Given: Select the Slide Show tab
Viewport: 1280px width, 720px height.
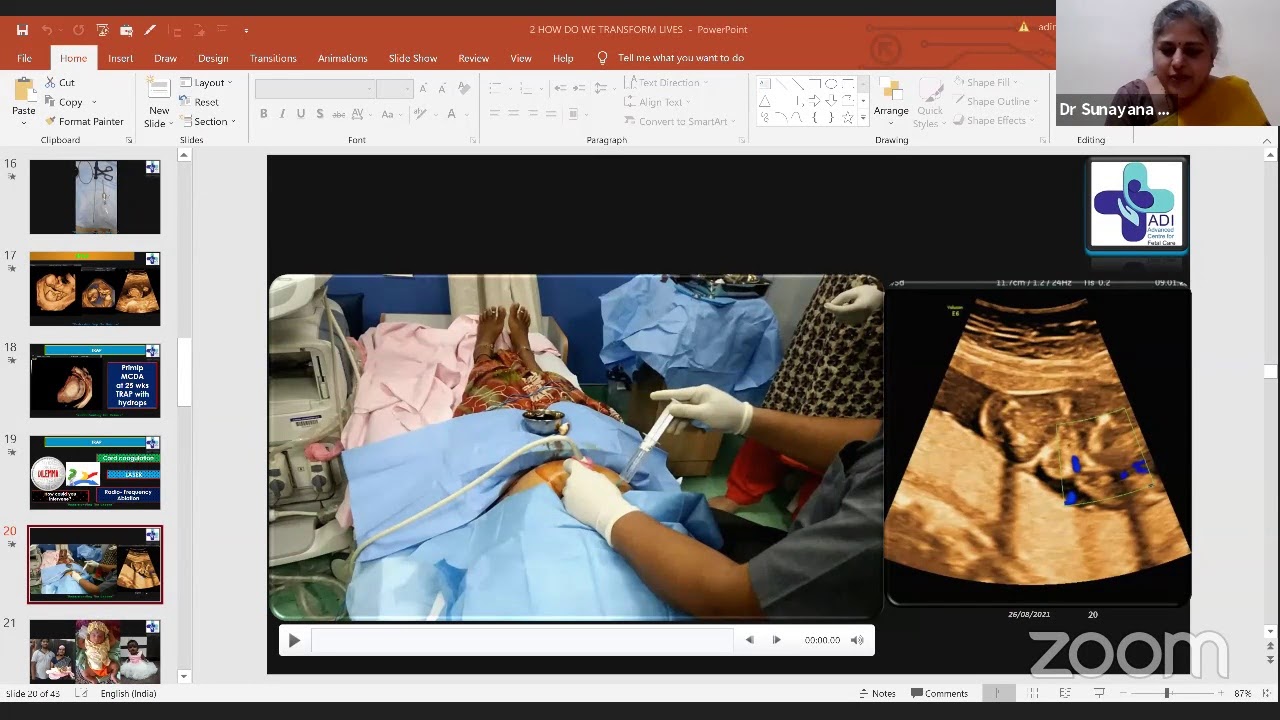Looking at the screenshot, I should pos(413,58).
